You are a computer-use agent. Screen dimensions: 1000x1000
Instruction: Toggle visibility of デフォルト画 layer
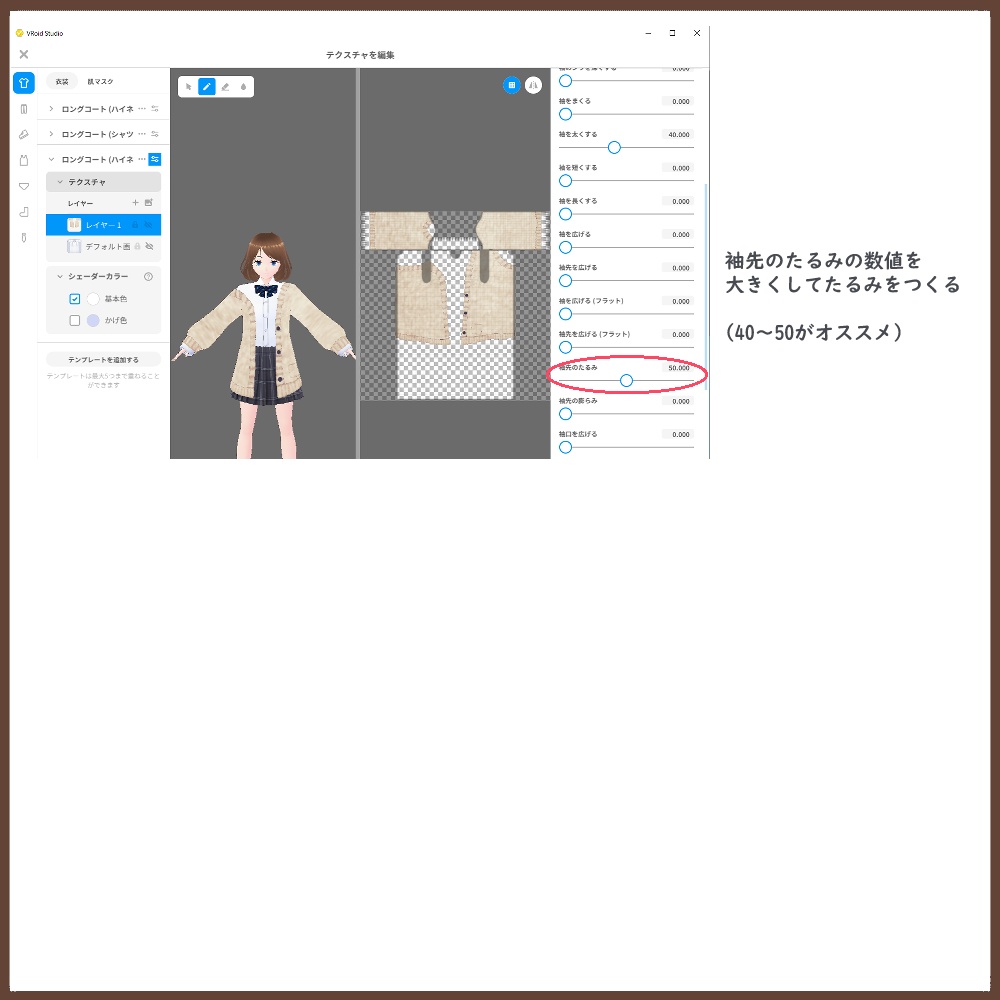tap(149, 246)
